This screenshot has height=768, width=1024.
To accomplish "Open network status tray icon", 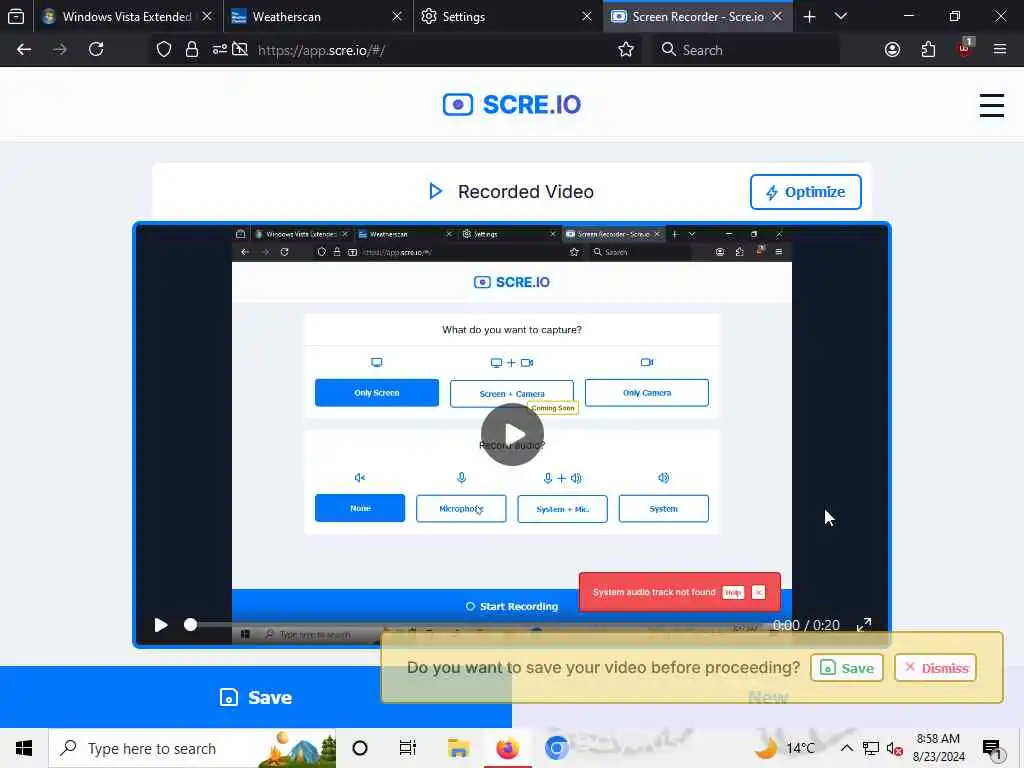I will coord(871,748).
